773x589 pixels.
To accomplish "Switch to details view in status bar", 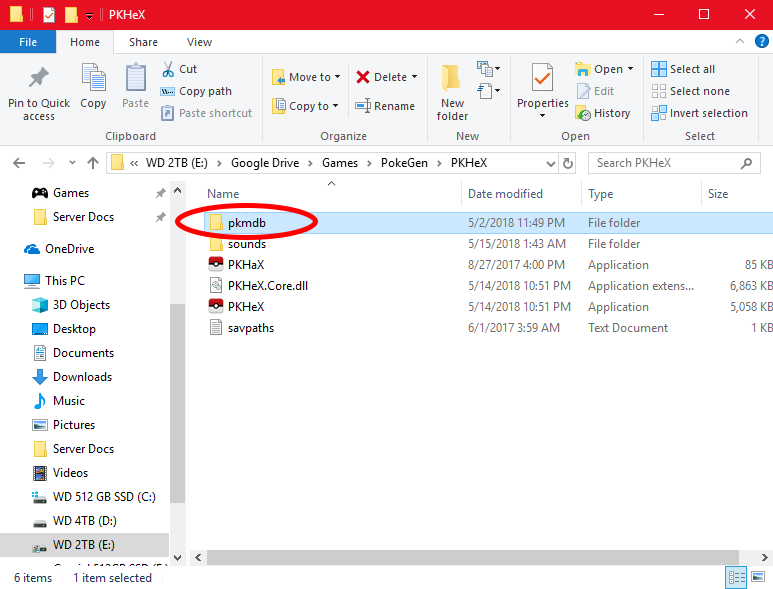I will click(737, 577).
